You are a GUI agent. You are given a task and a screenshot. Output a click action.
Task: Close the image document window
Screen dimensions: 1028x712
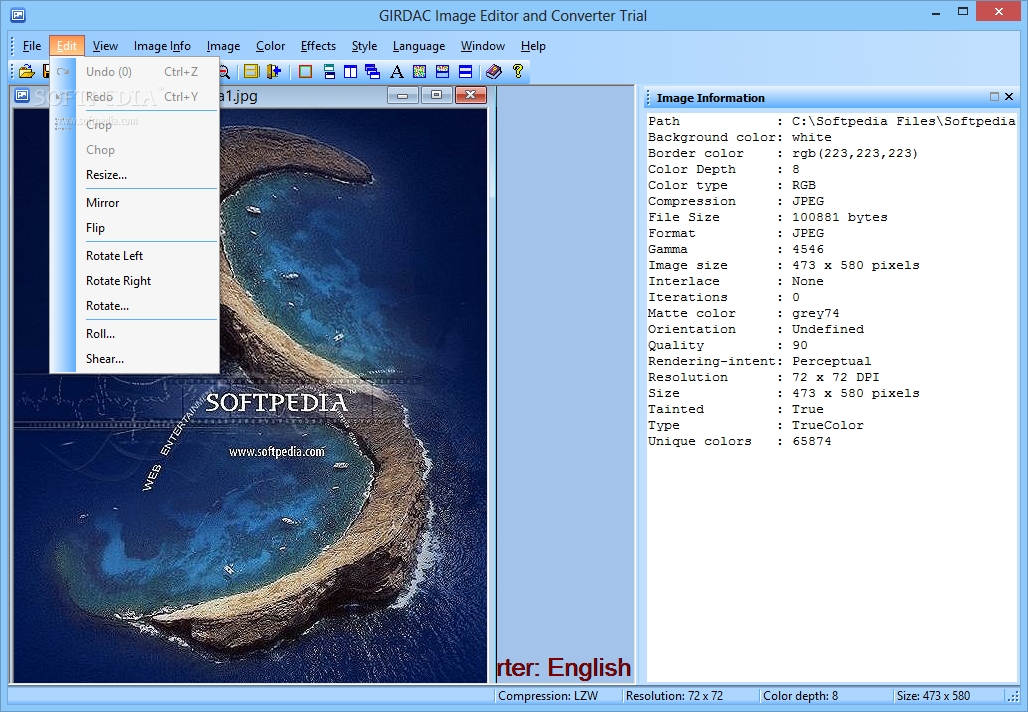(x=470, y=96)
